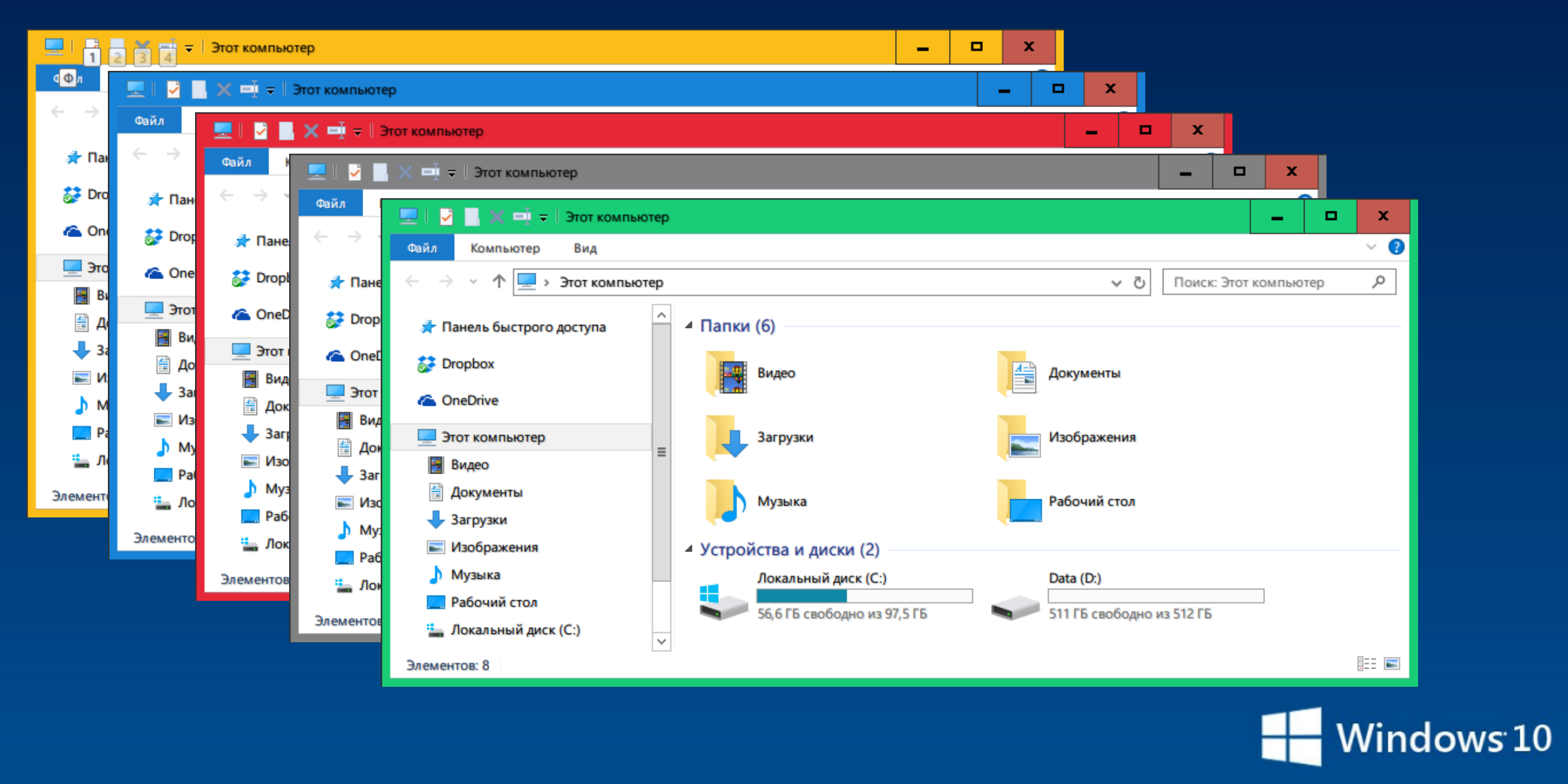The width and height of the screenshot is (1568, 784).
Task: Open the Data (D:) drive
Action: 1015,605
